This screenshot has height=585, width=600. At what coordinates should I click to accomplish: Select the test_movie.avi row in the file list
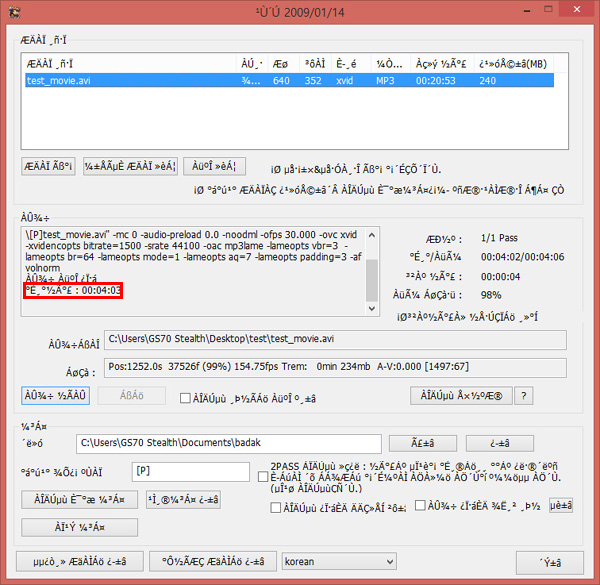pos(289,80)
